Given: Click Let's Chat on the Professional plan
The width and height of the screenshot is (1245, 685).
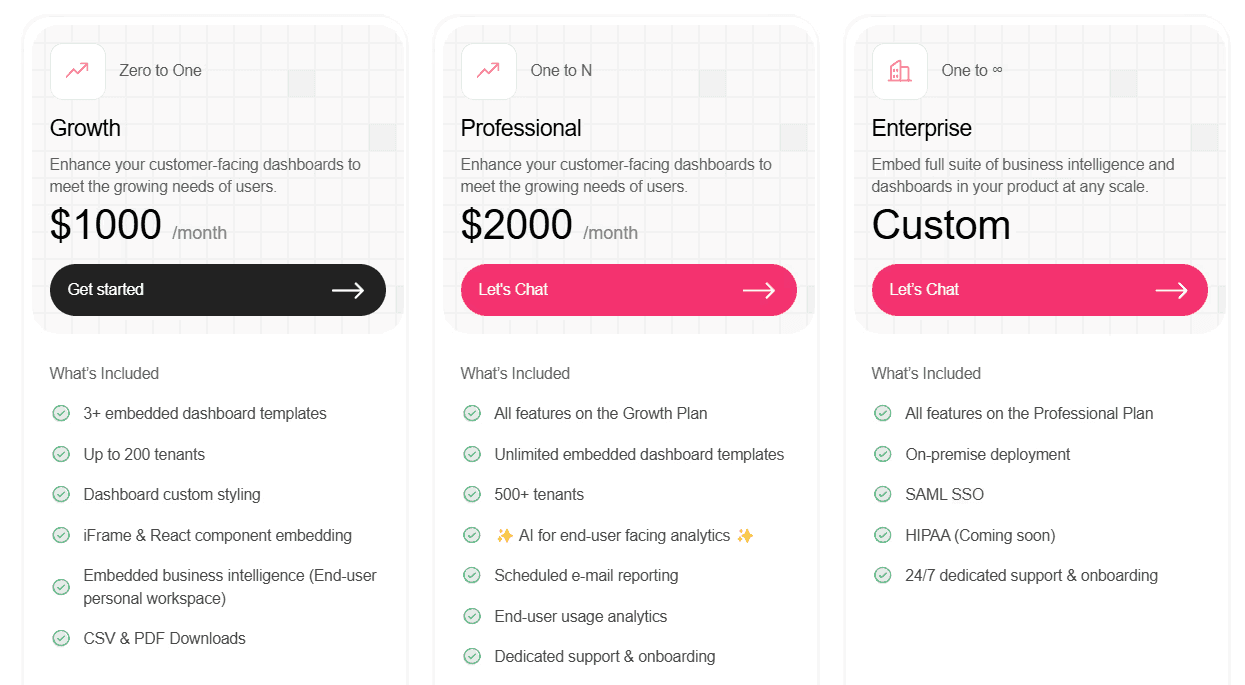Looking at the screenshot, I should click(x=628, y=290).
